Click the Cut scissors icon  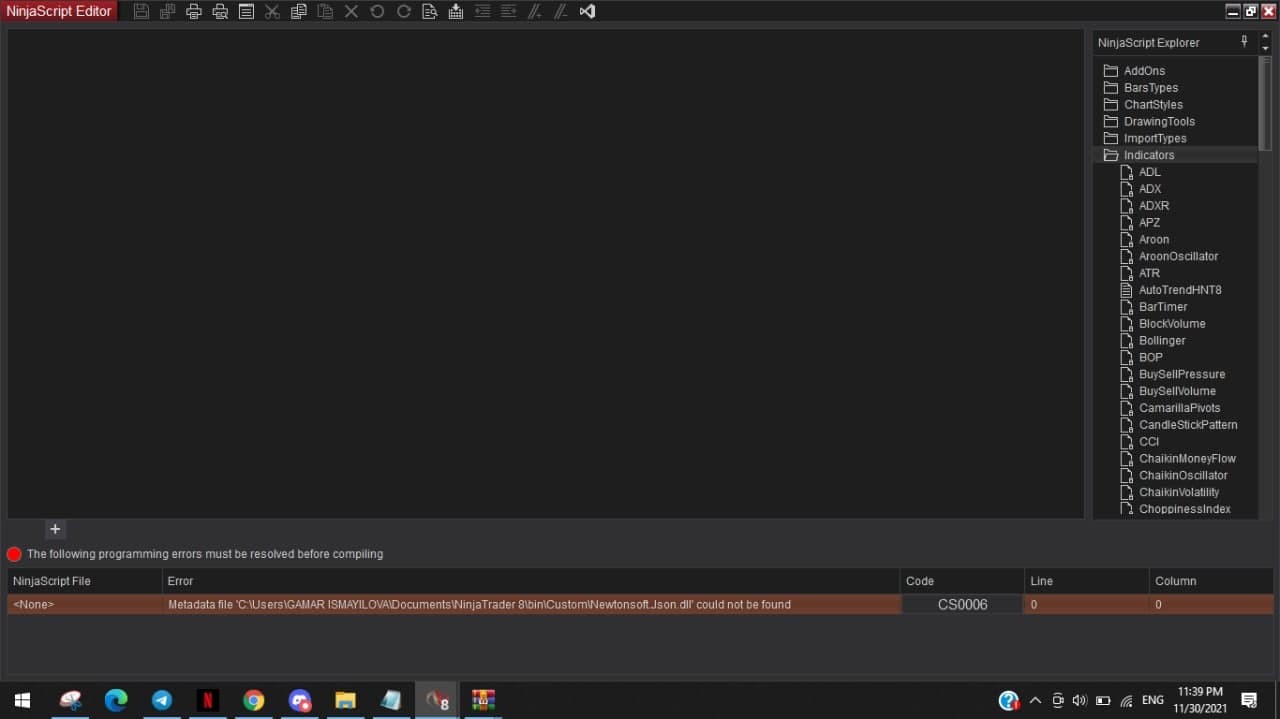pyautogui.click(x=272, y=11)
